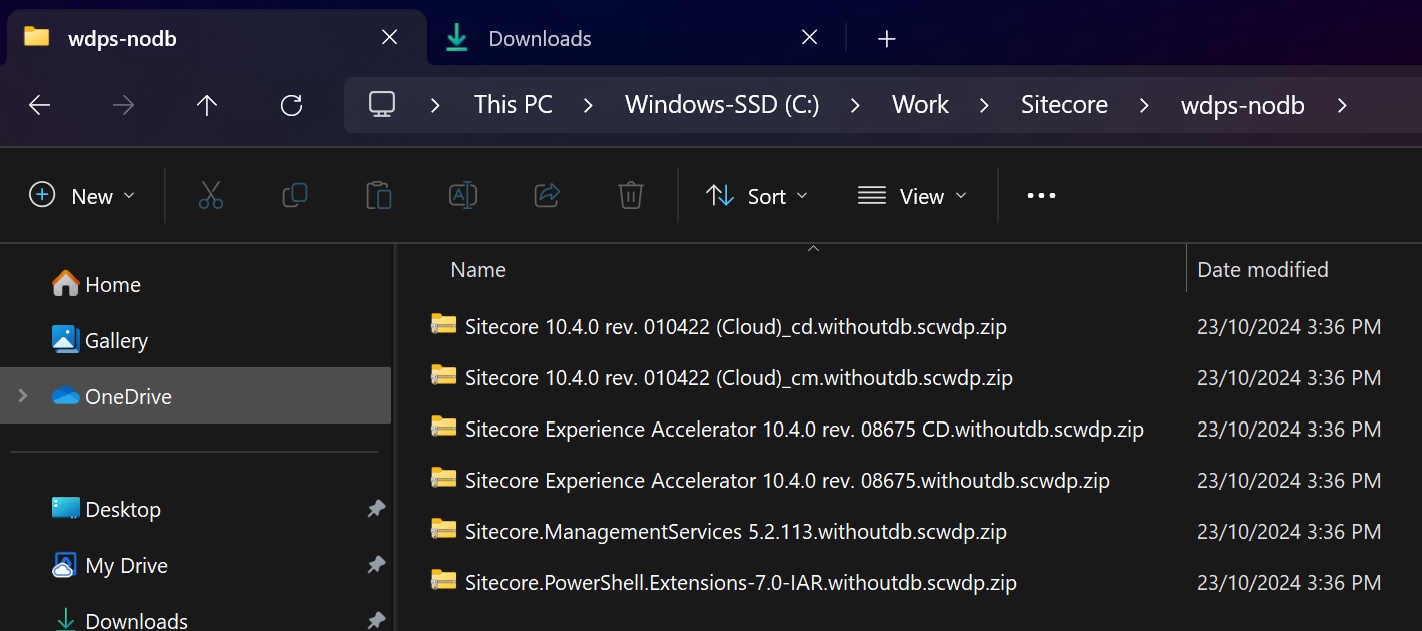Select zip icon of Cloud_cd.withoutdb file
Screen dimensions: 1422x631
click(443, 325)
